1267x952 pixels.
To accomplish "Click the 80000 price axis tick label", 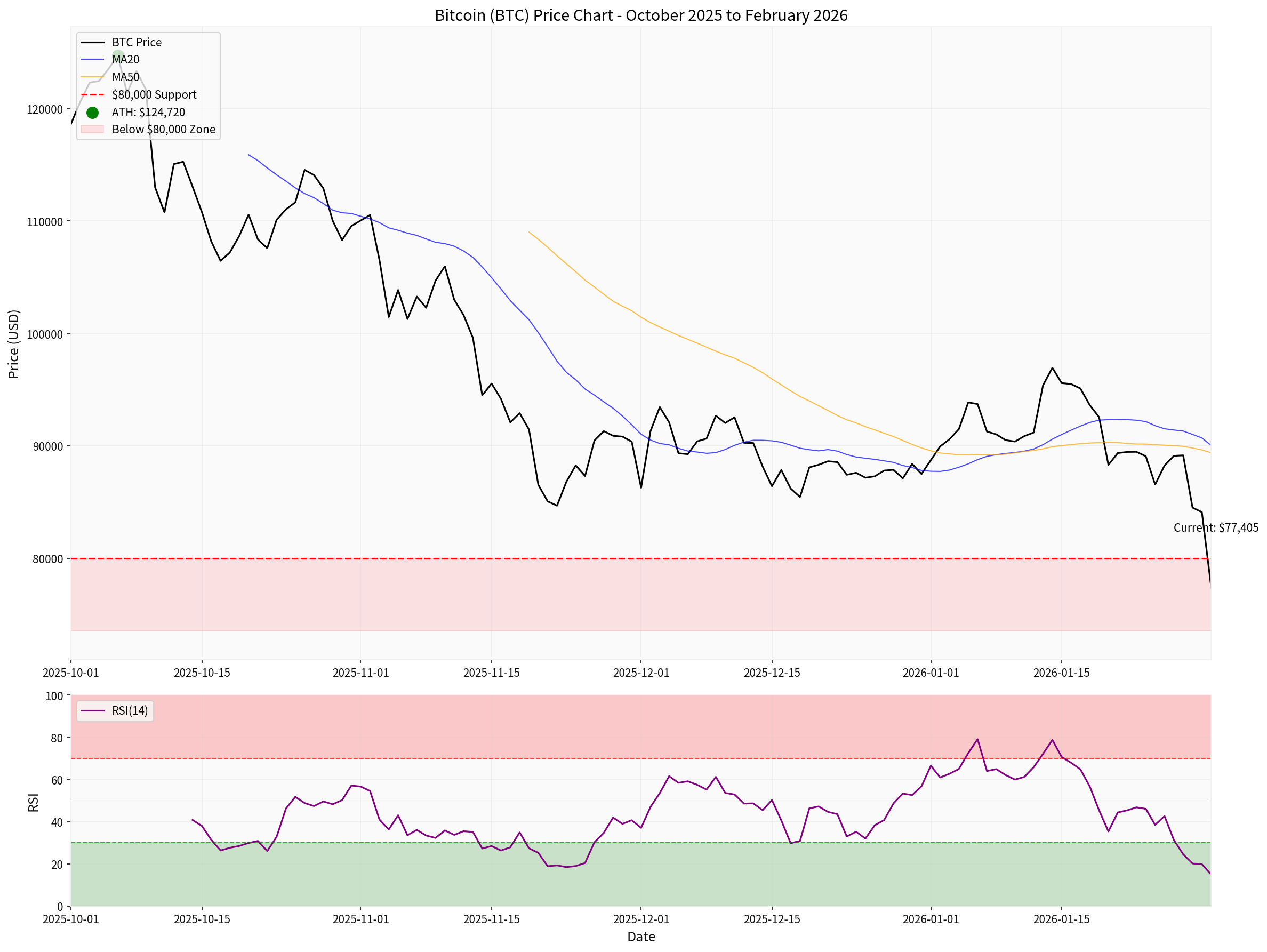I will (47, 559).
